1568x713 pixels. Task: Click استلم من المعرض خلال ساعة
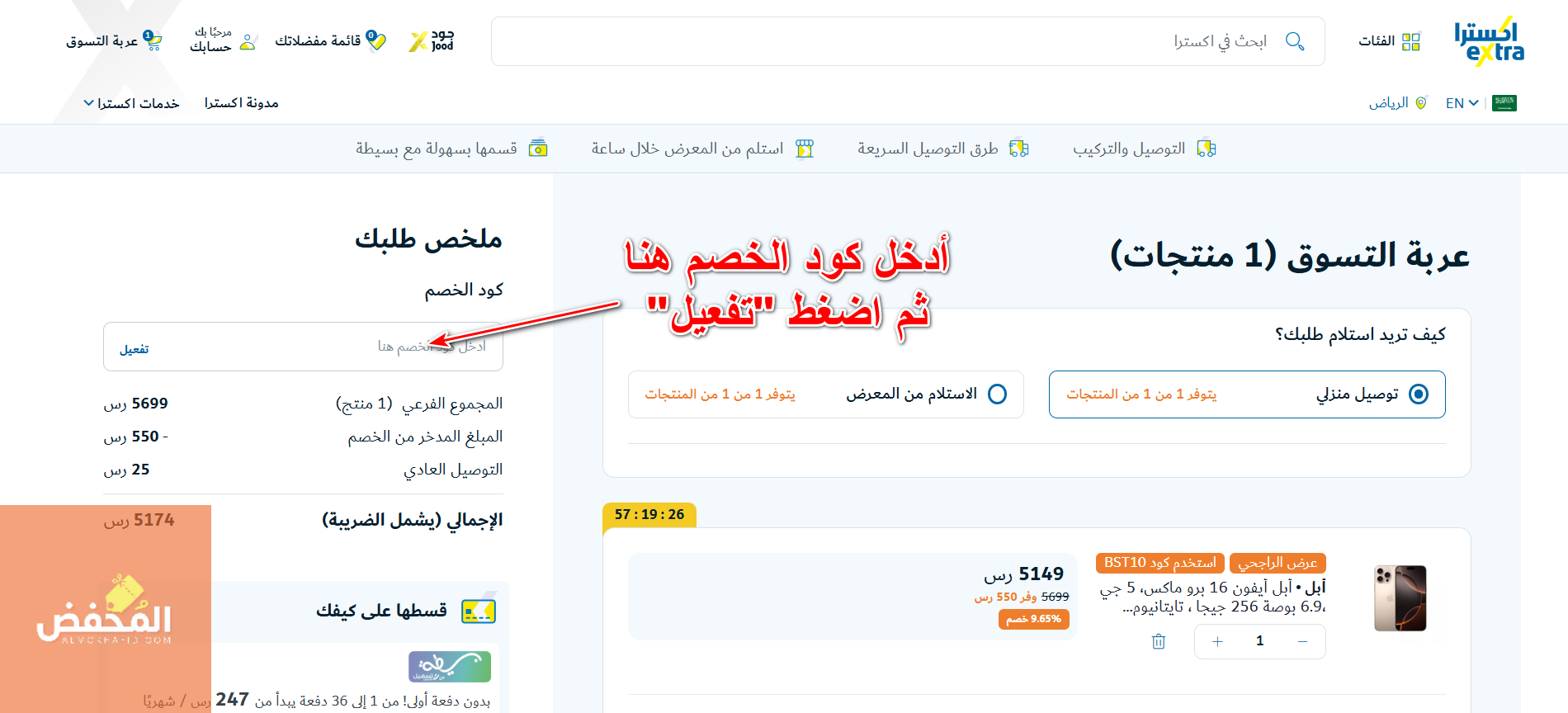687,149
